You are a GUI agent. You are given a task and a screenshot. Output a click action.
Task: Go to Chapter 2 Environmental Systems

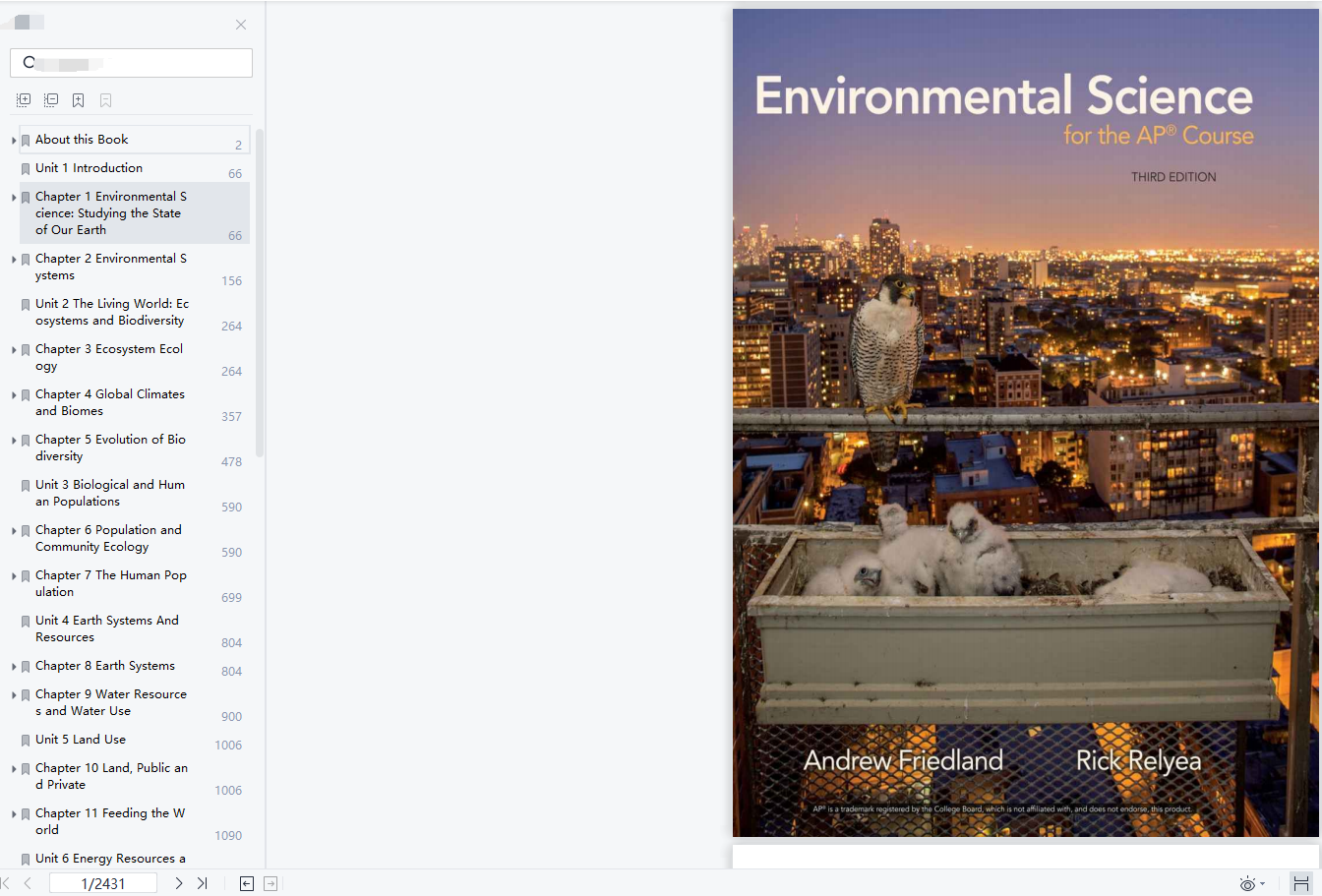click(110, 267)
